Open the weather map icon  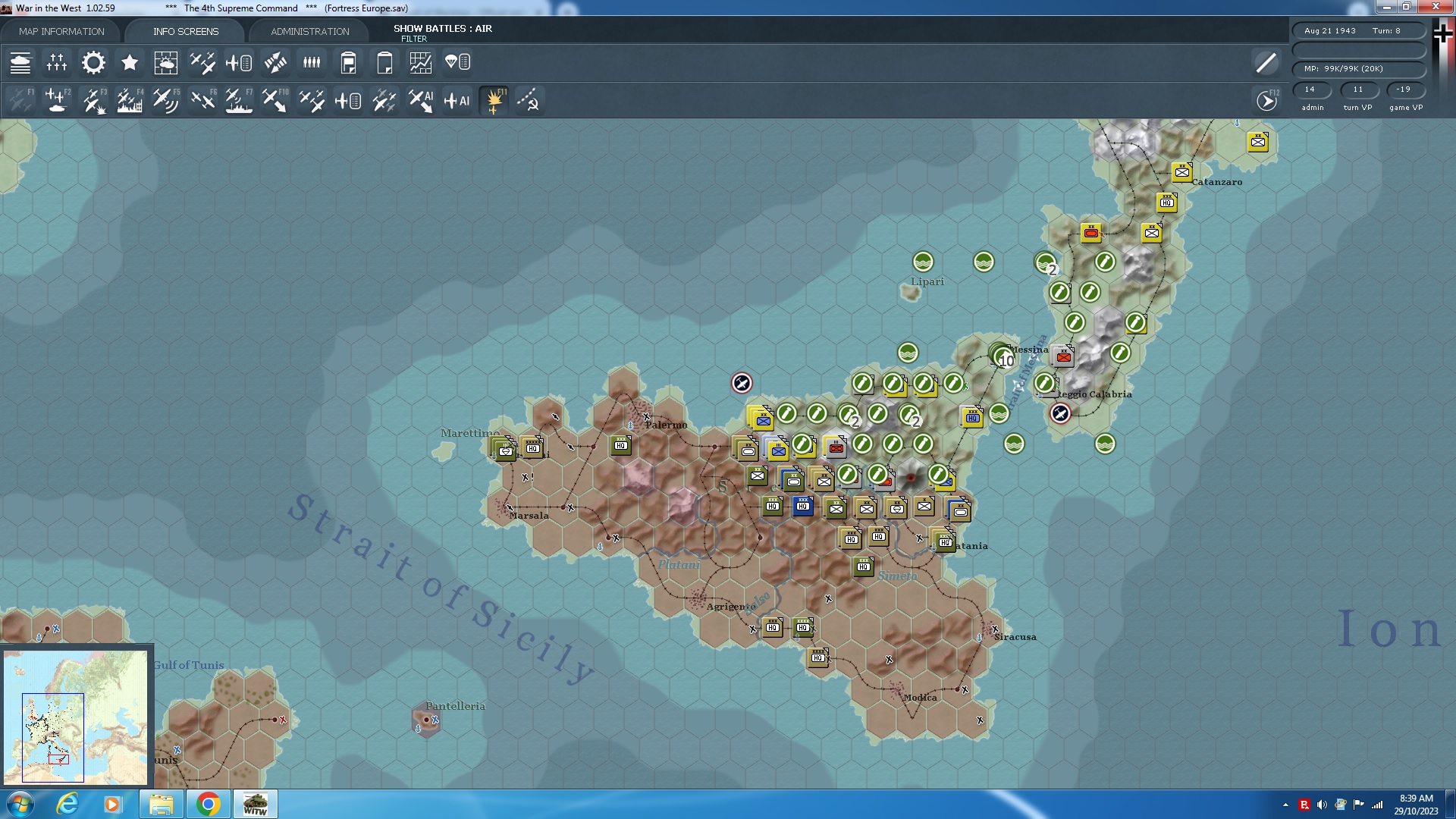tap(165, 62)
